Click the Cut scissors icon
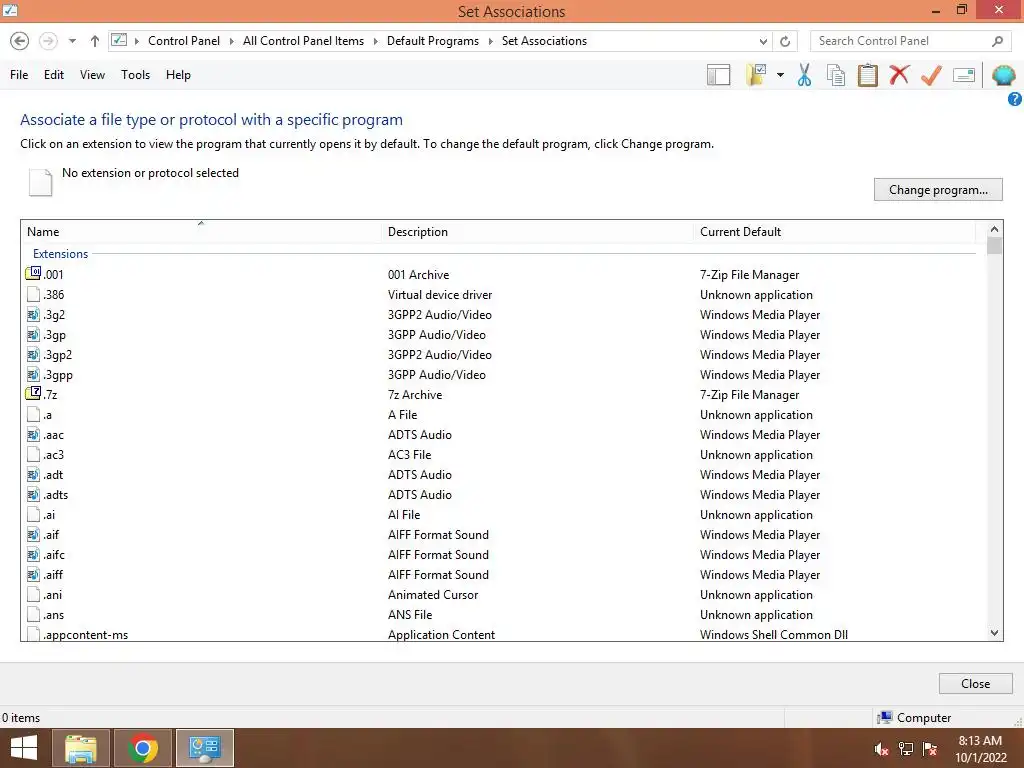Image resolution: width=1024 pixels, height=768 pixels. [804, 75]
